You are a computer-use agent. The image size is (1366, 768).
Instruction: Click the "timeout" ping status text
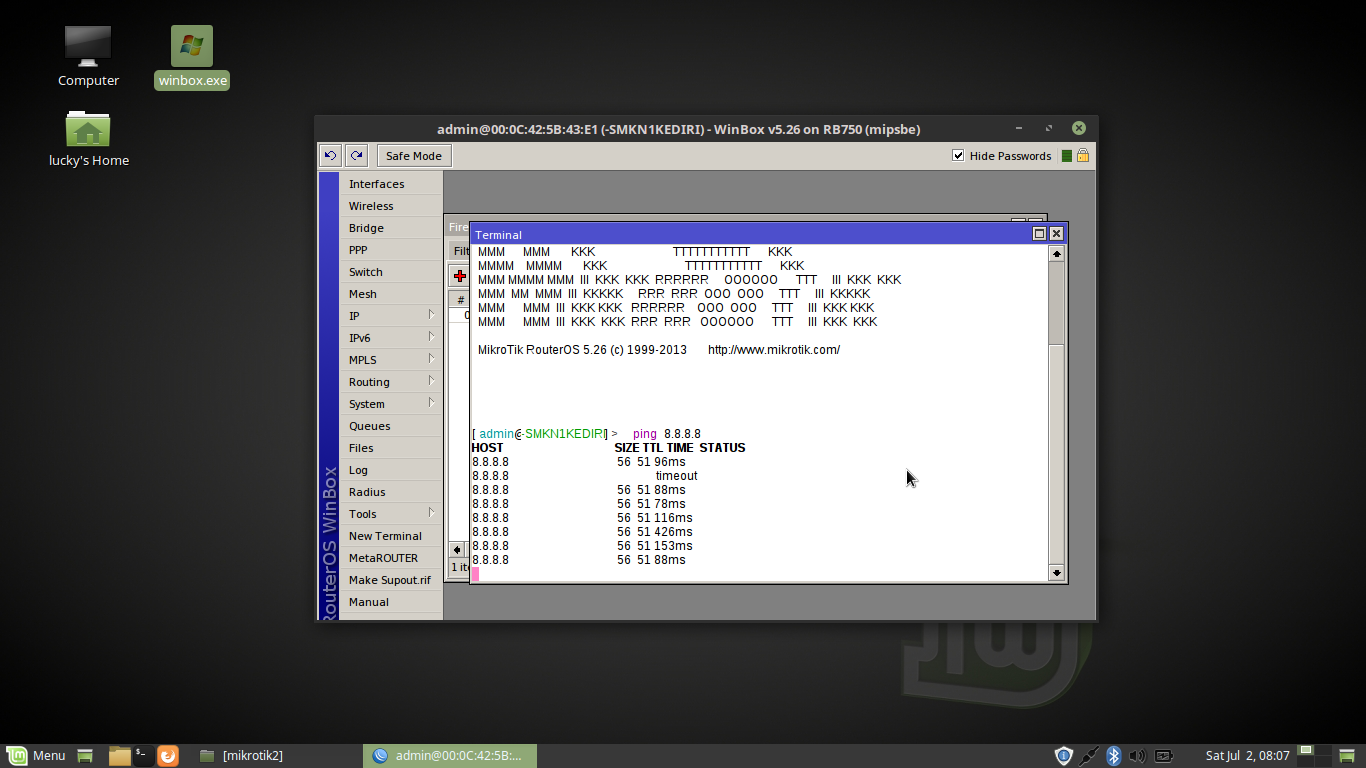click(x=677, y=476)
